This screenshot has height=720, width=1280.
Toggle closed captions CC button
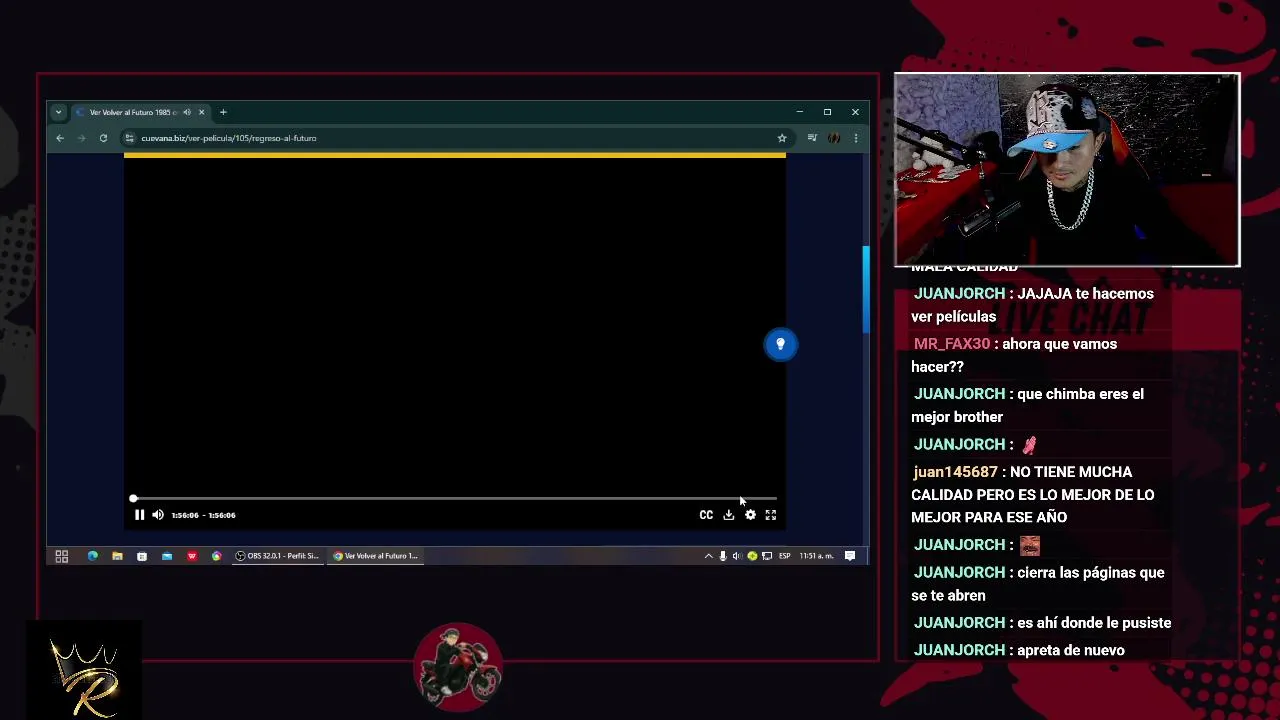point(706,515)
